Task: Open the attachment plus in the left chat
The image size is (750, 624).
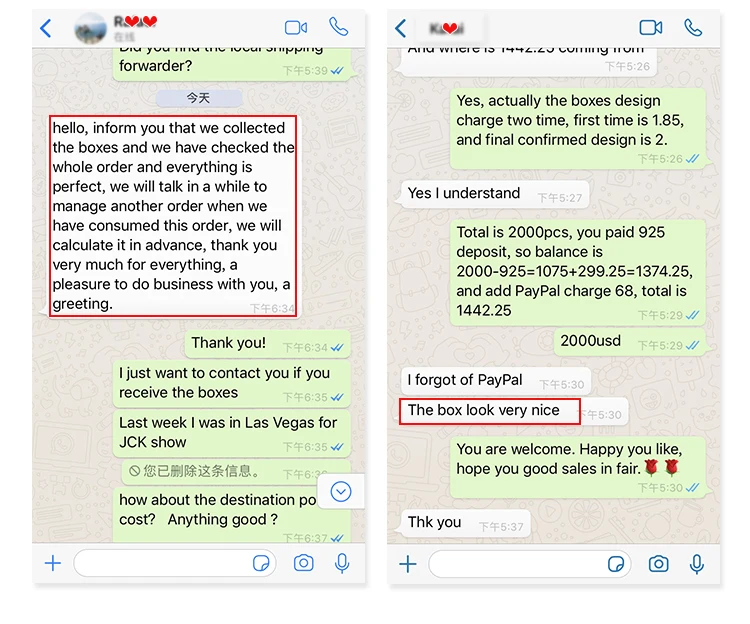Action: tap(53, 563)
